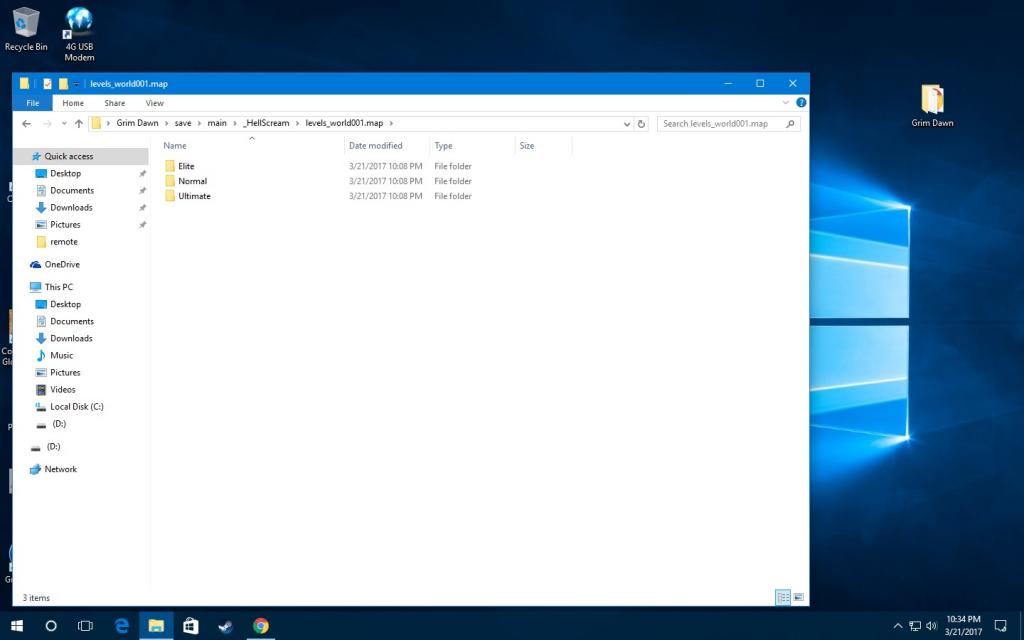Customize Quick Access Toolbar dropdown

(x=76, y=84)
